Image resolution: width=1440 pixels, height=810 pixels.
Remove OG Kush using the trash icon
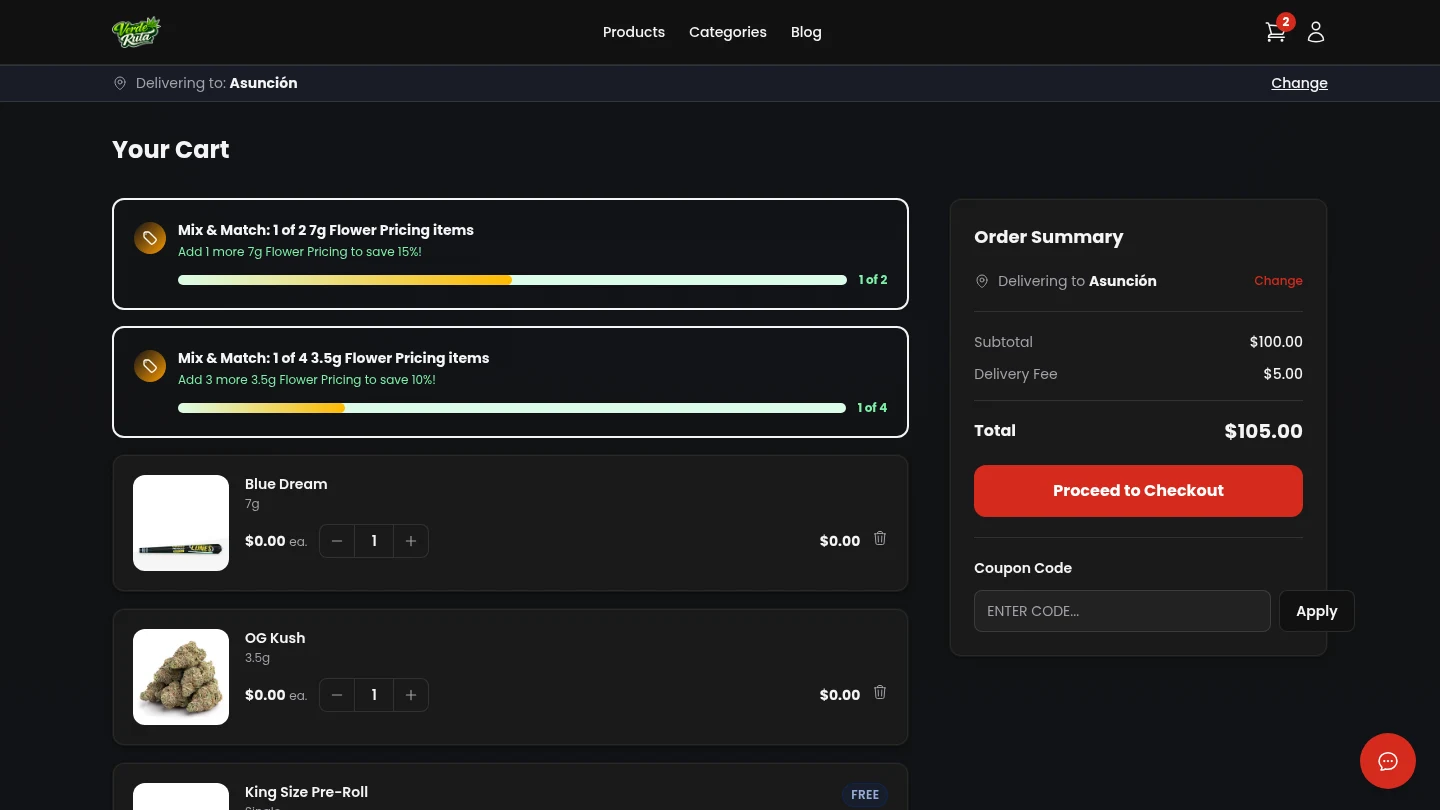click(879, 692)
